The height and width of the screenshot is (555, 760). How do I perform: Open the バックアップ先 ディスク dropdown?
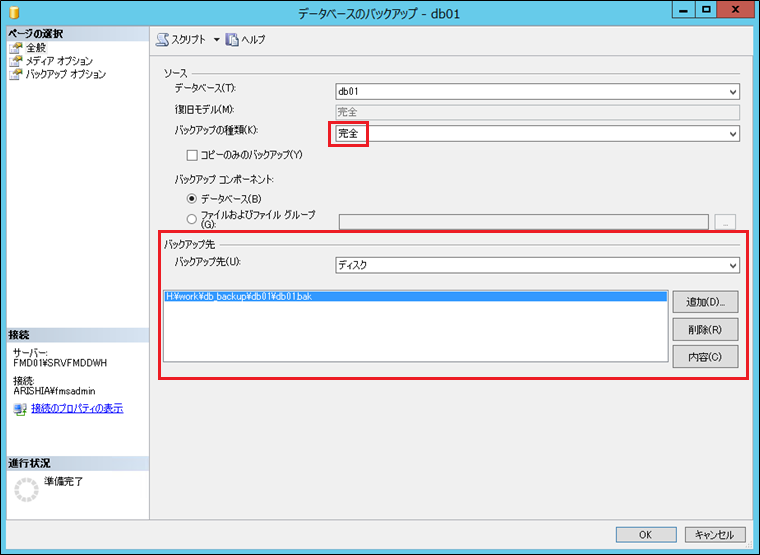point(733,265)
